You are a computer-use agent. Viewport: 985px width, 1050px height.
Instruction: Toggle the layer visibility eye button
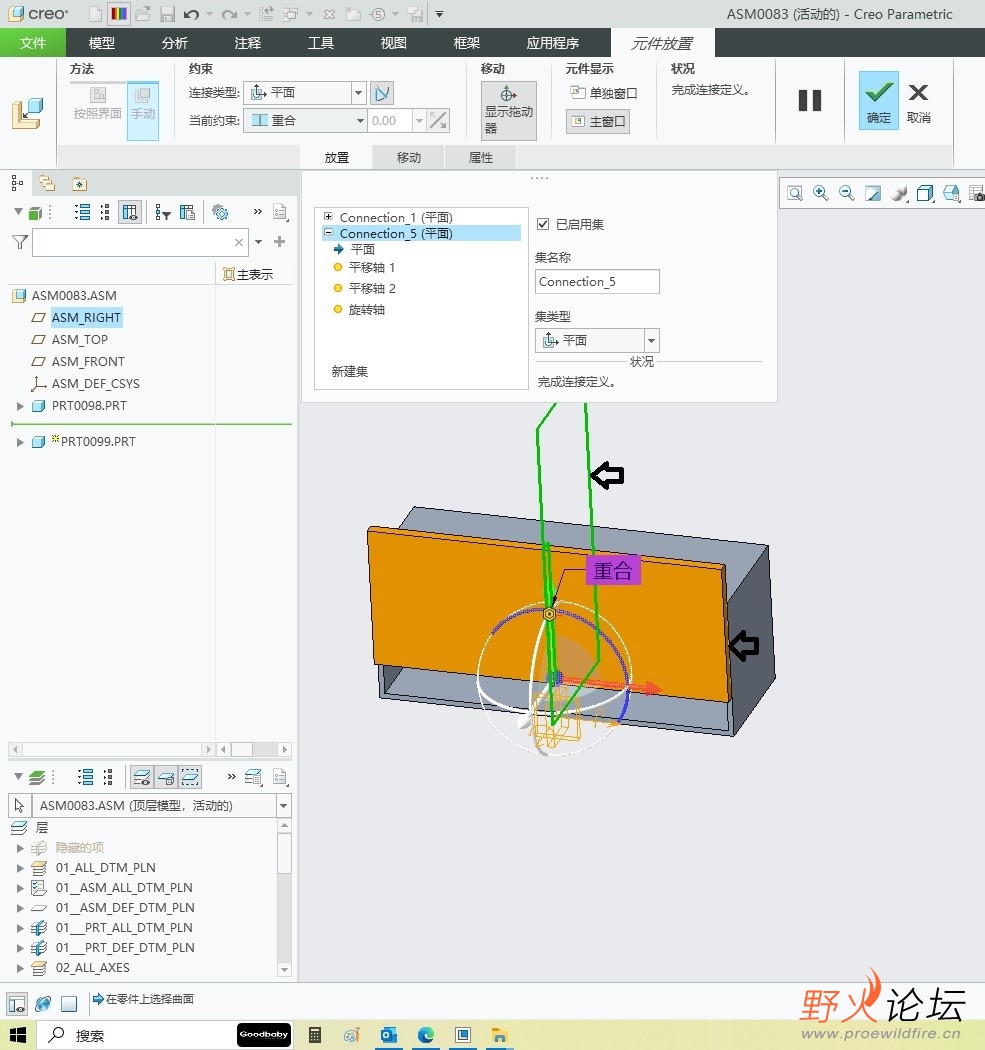pyautogui.click(x=142, y=777)
